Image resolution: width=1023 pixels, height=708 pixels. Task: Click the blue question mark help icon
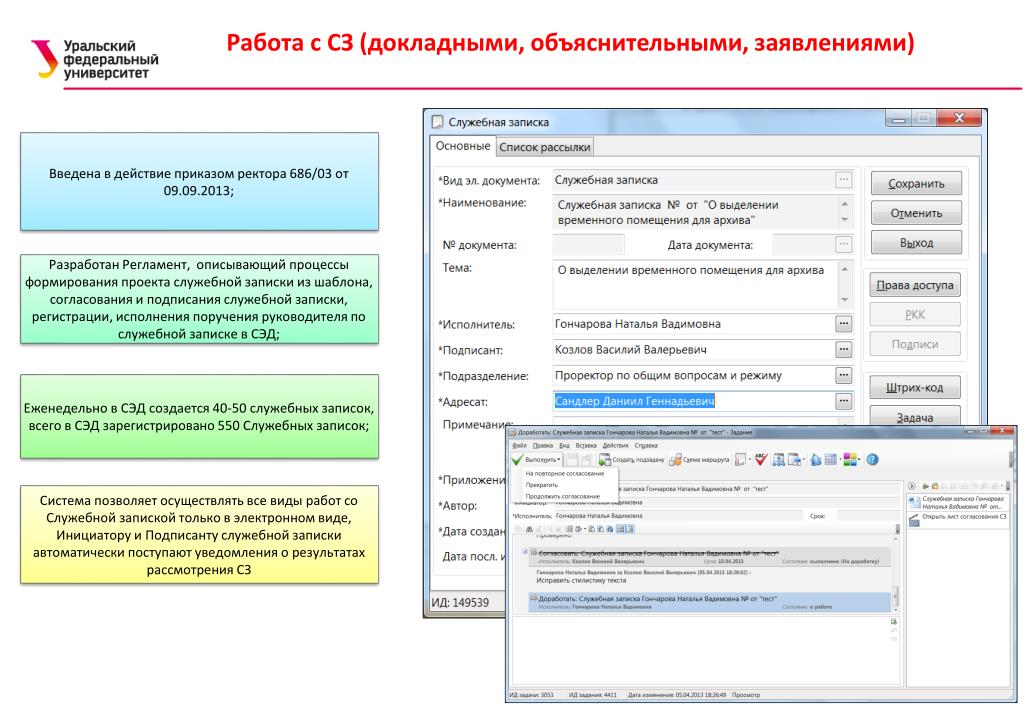point(872,459)
